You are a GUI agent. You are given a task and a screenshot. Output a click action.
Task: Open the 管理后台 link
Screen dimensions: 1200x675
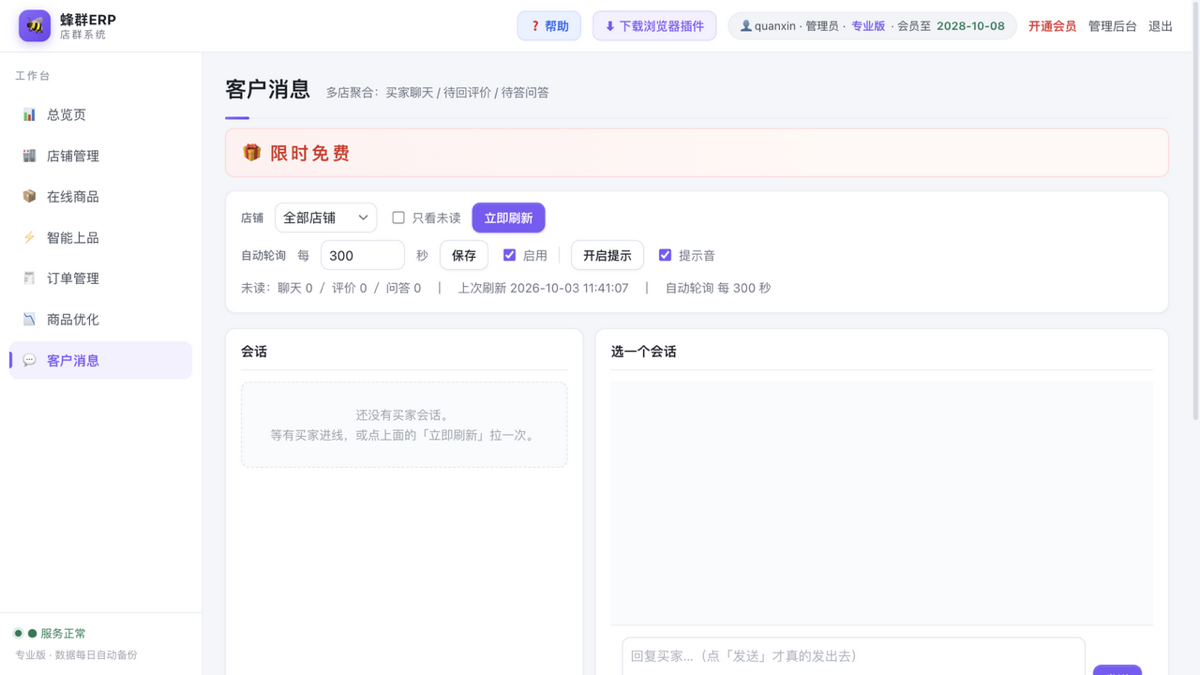1112,26
